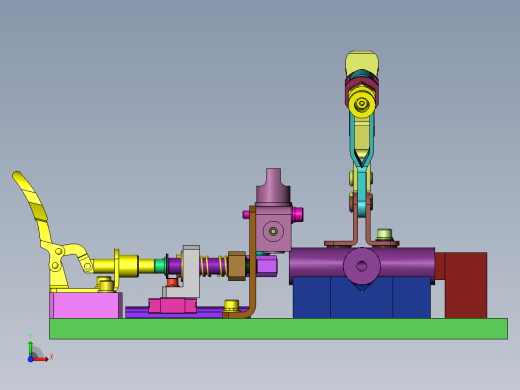Select the magenta slider block on the rail
Image resolution: width=520 pixels, height=390 pixels.
(172, 306)
